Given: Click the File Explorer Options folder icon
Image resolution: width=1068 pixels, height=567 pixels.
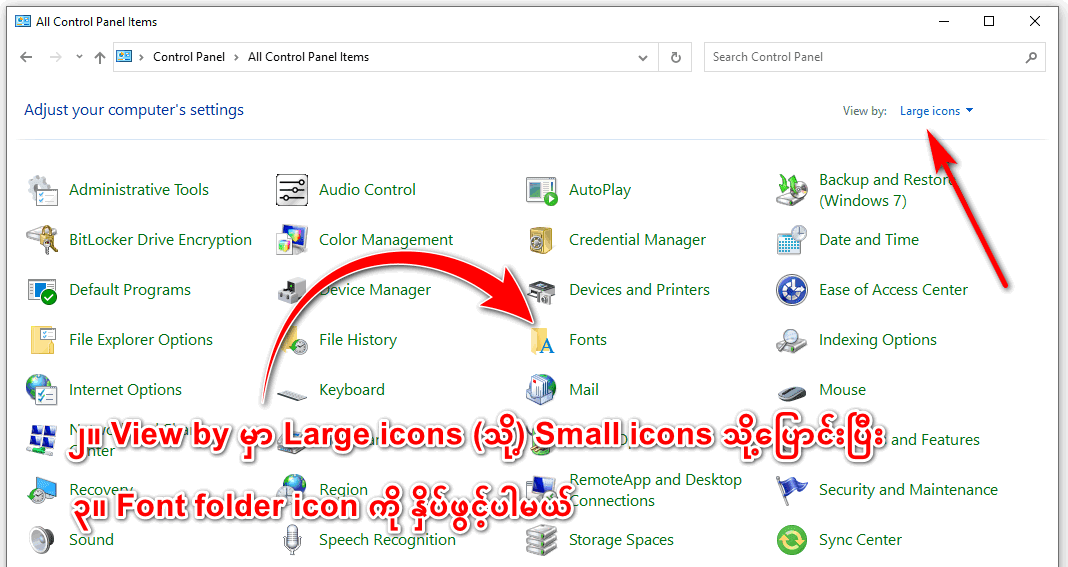Looking at the screenshot, I should point(42,340).
